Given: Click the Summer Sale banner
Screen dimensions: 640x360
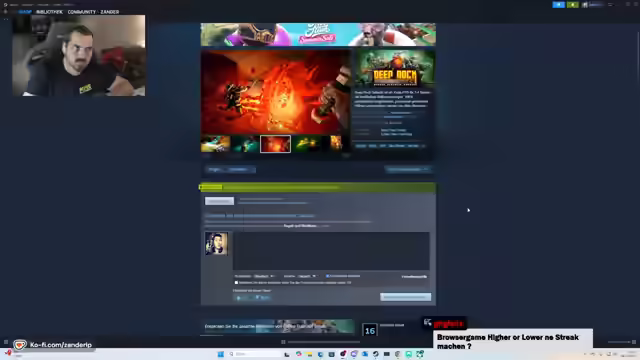Looking at the screenshot, I should point(318,34).
